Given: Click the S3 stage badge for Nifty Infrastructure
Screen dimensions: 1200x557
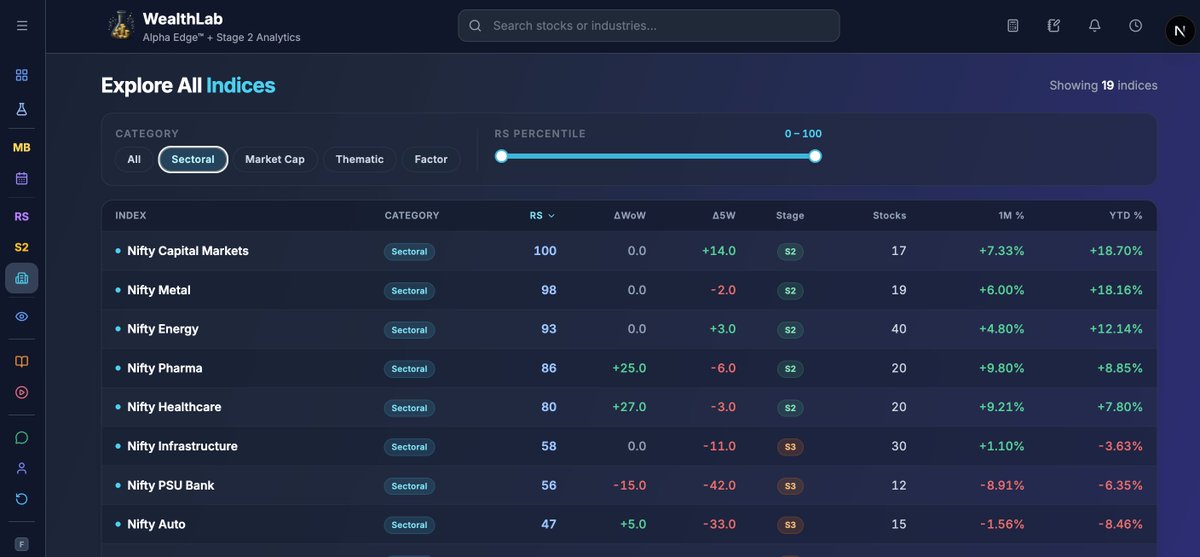Looking at the screenshot, I should point(790,447).
